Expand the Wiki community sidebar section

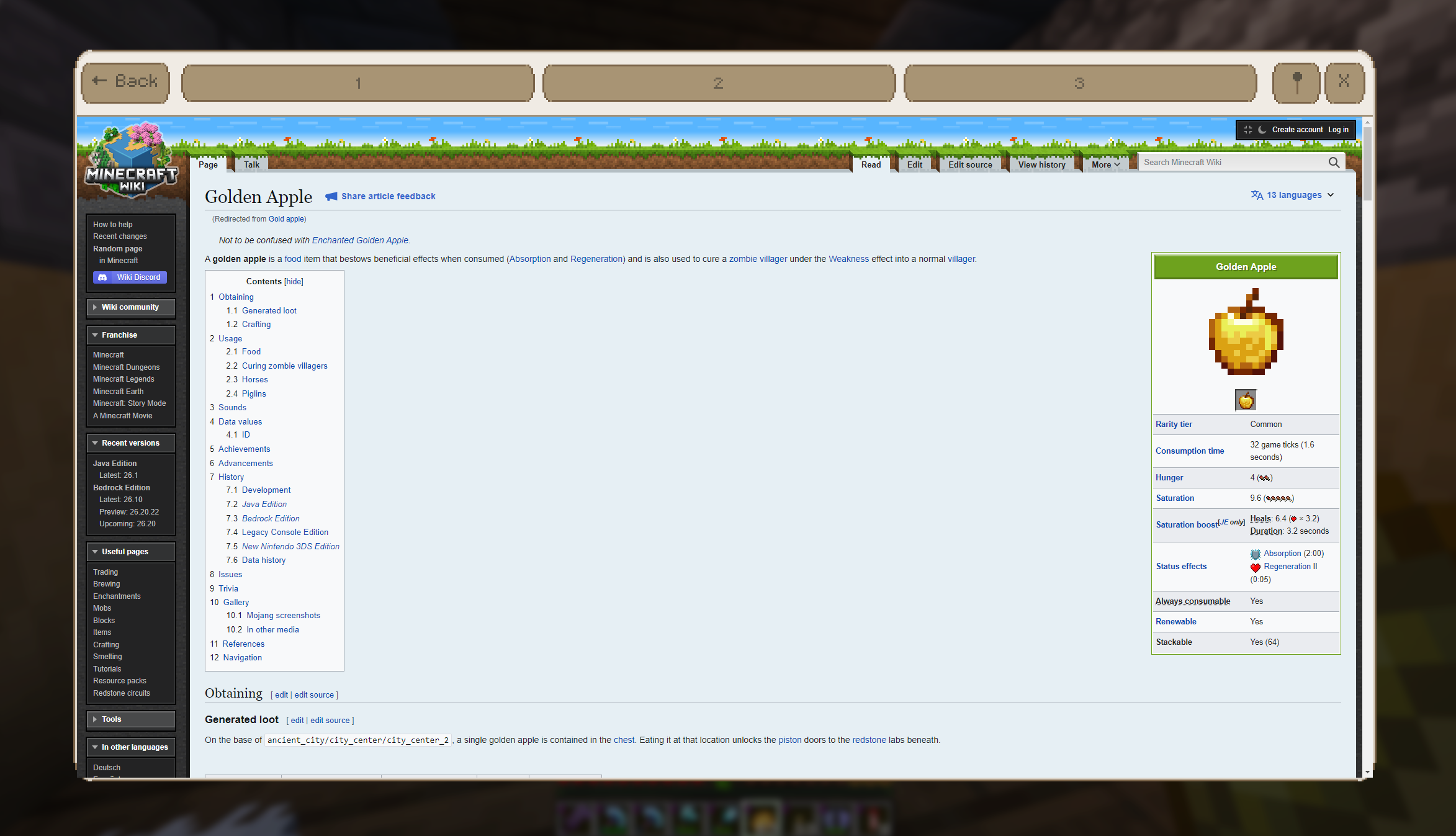[x=131, y=307]
